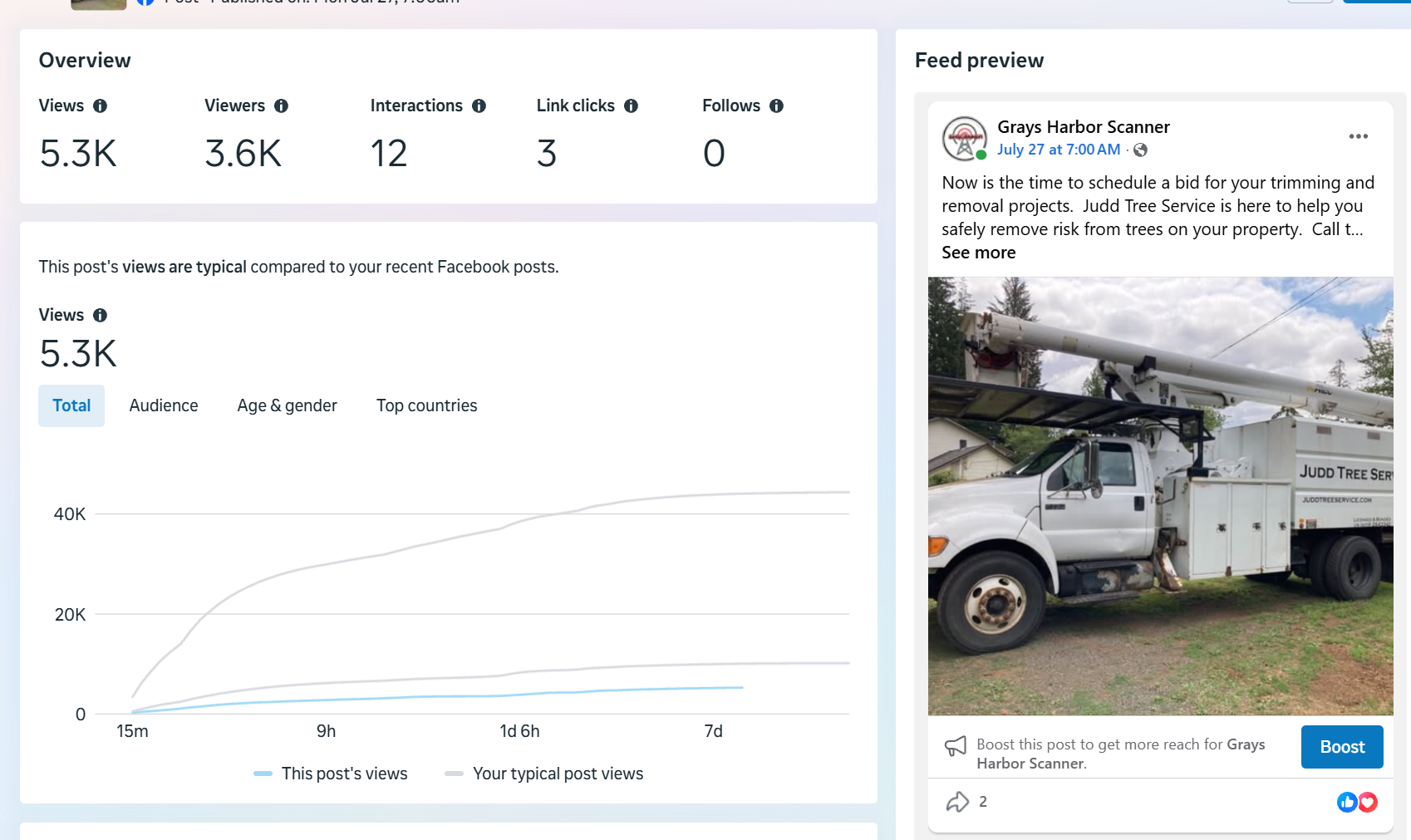Switch to the Audience tab

tap(164, 405)
